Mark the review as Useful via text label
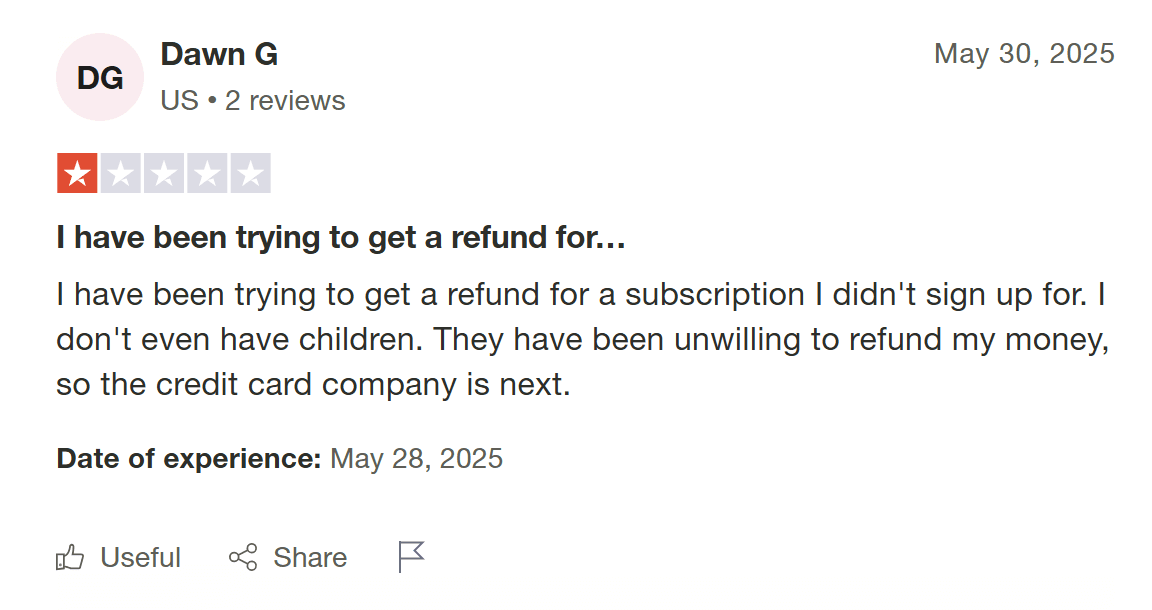The image size is (1152, 610). 141,557
